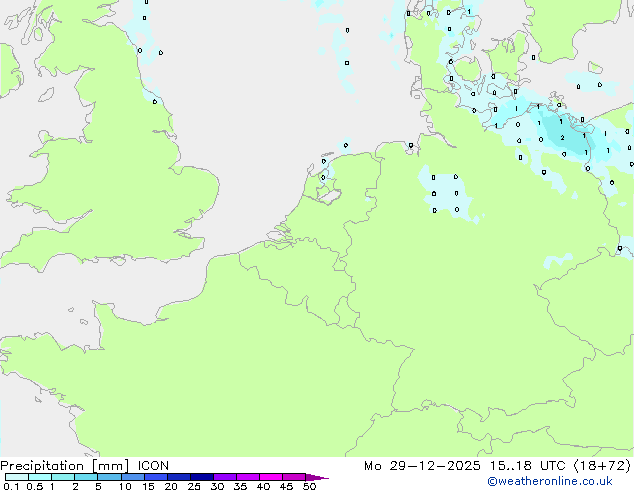Click the 'Precipitation [mm]' label text
The height and width of the screenshot is (490, 634).
(x=65, y=466)
